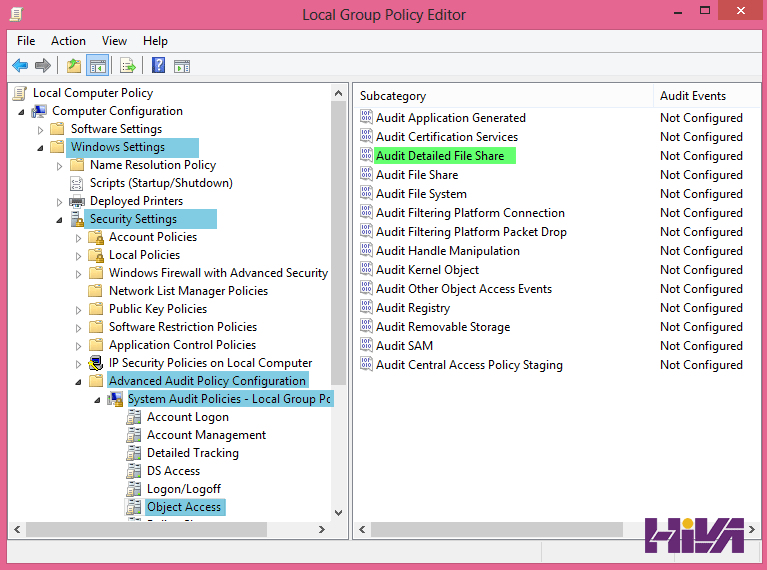Open the View menu
Screen dimensions: 767x570
click(x=114, y=41)
